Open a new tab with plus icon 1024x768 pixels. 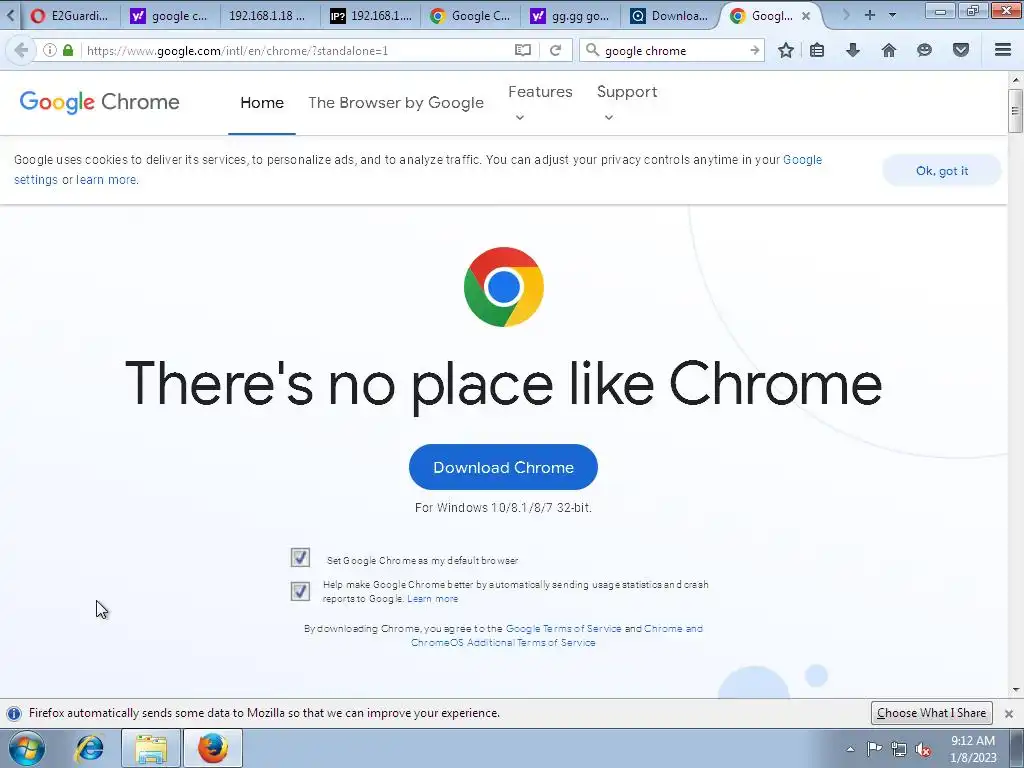pyautogui.click(x=869, y=15)
